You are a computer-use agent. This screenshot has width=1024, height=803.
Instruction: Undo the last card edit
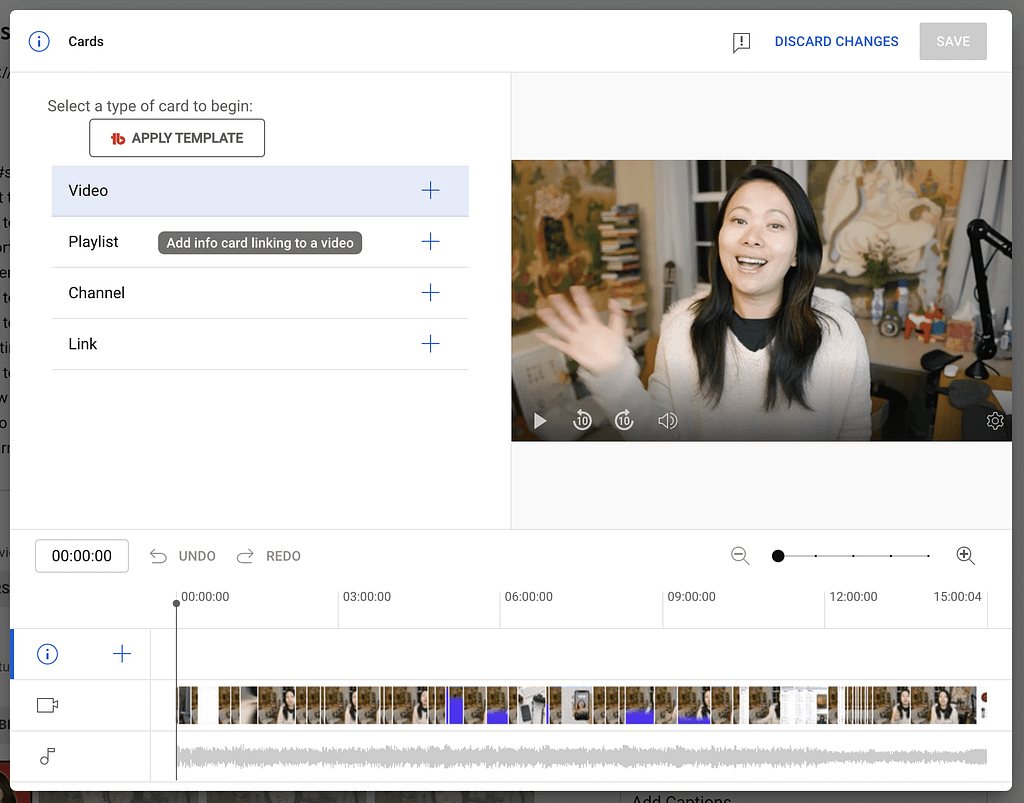click(x=183, y=555)
